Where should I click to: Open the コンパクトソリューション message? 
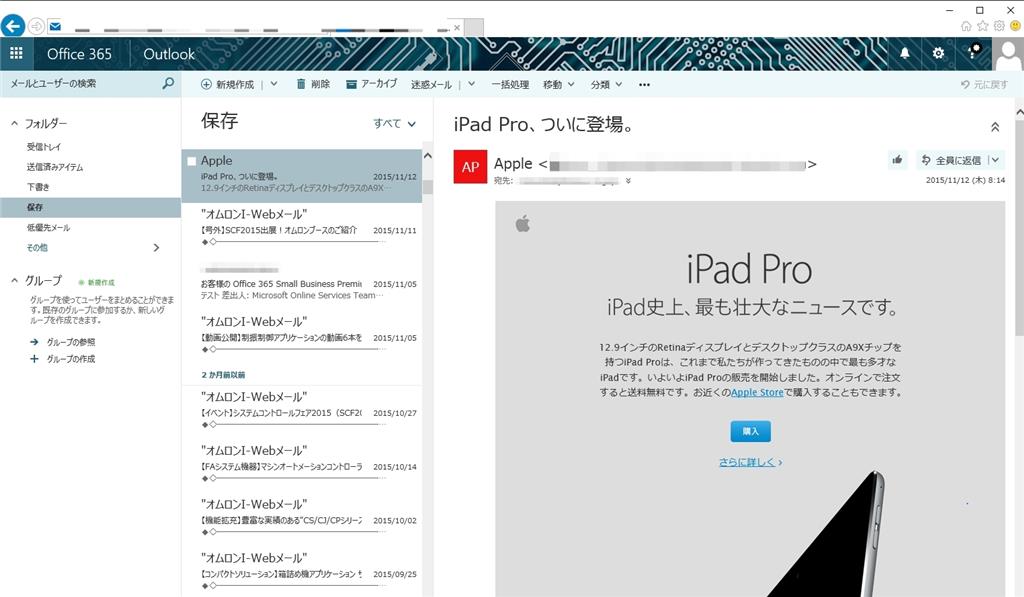[x=302, y=572]
